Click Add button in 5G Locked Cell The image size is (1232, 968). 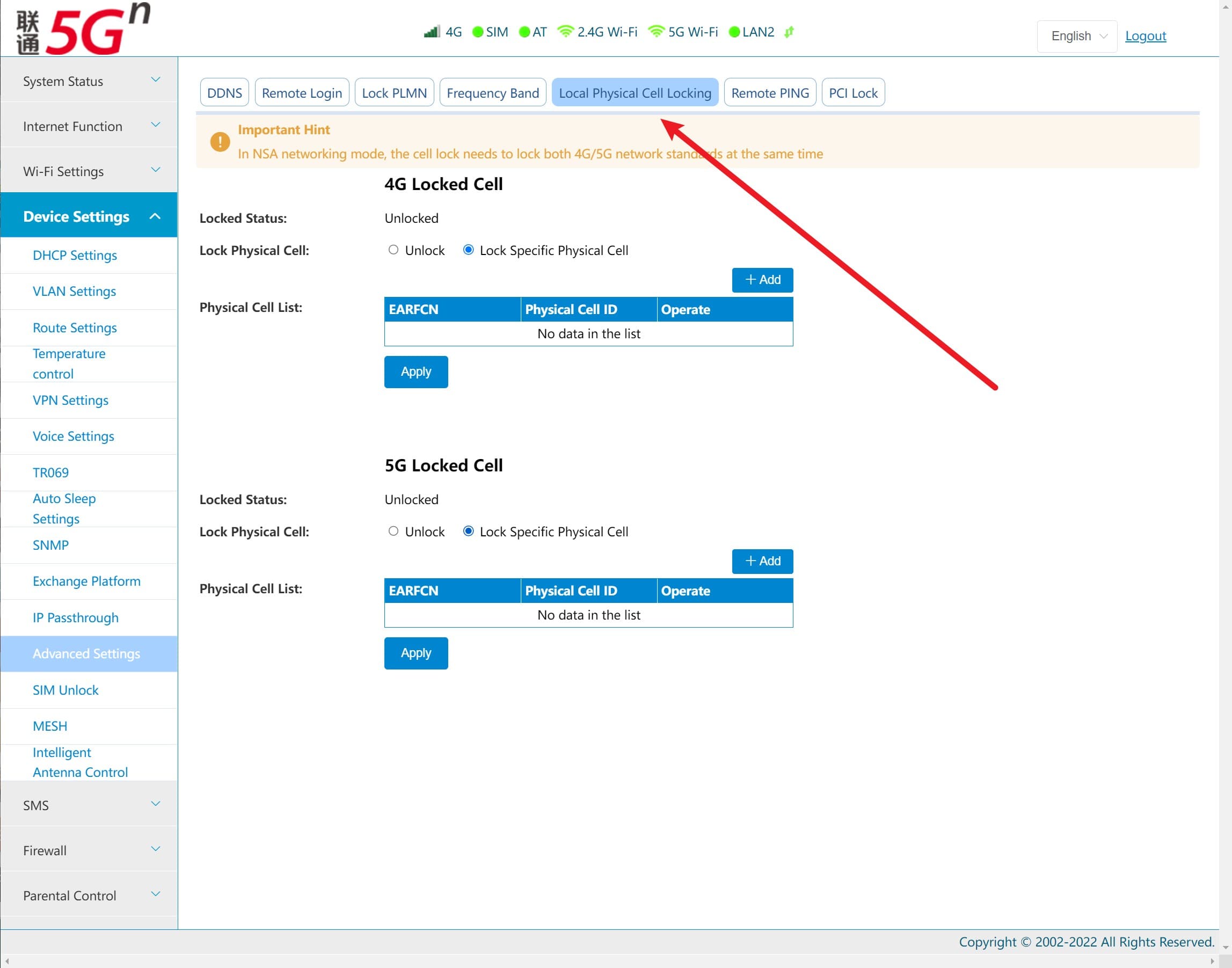click(763, 561)
